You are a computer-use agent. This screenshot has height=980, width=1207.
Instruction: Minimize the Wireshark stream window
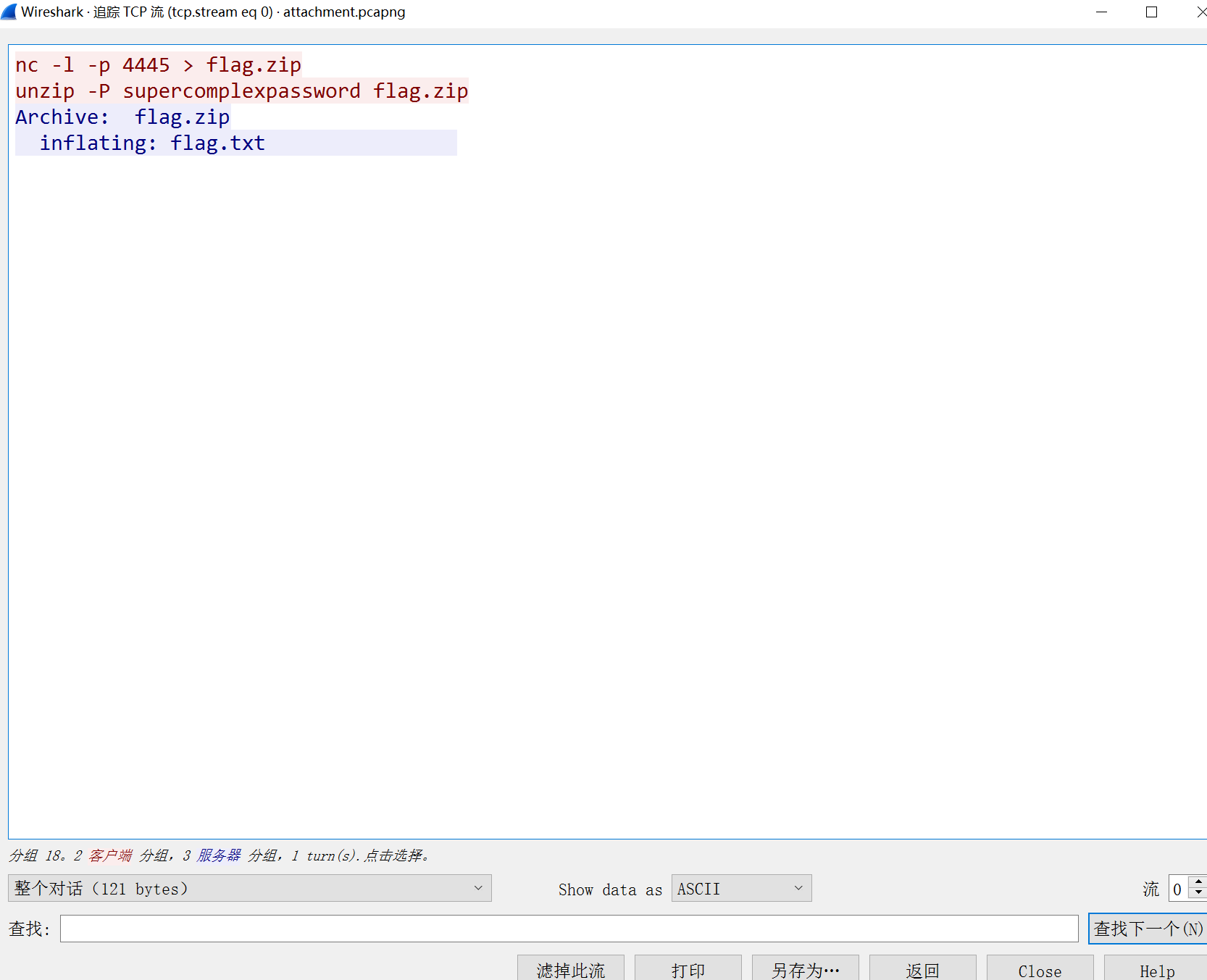pos(1101,12)
